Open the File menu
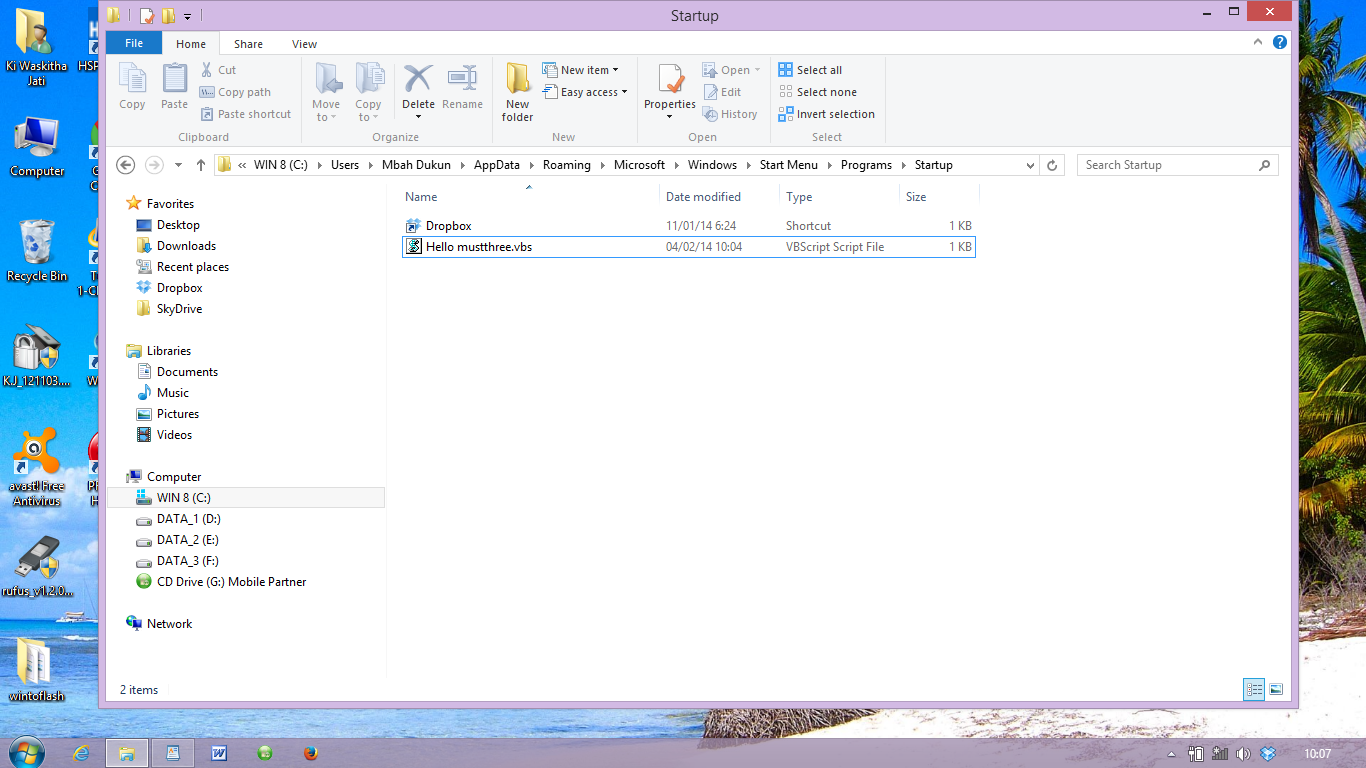Screen dimensions: 1366x768 [x=131, y=43]
